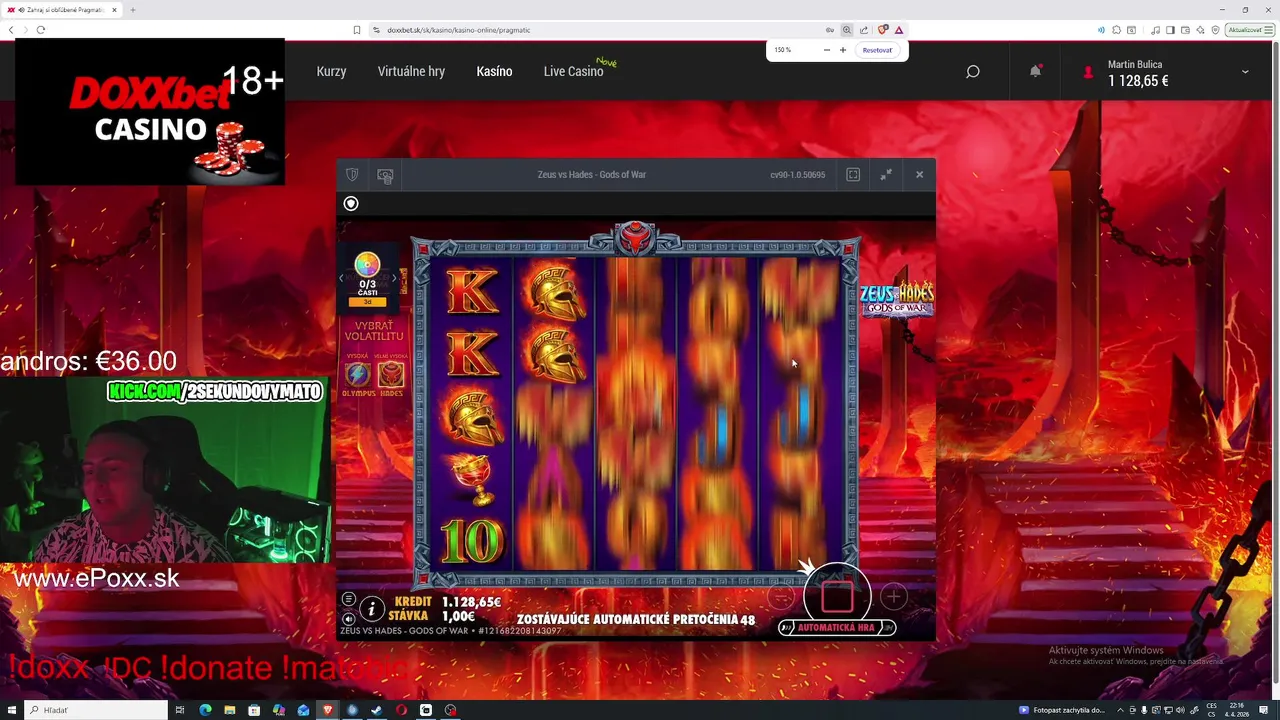Open Opera from taskbar

pos(401,710)
